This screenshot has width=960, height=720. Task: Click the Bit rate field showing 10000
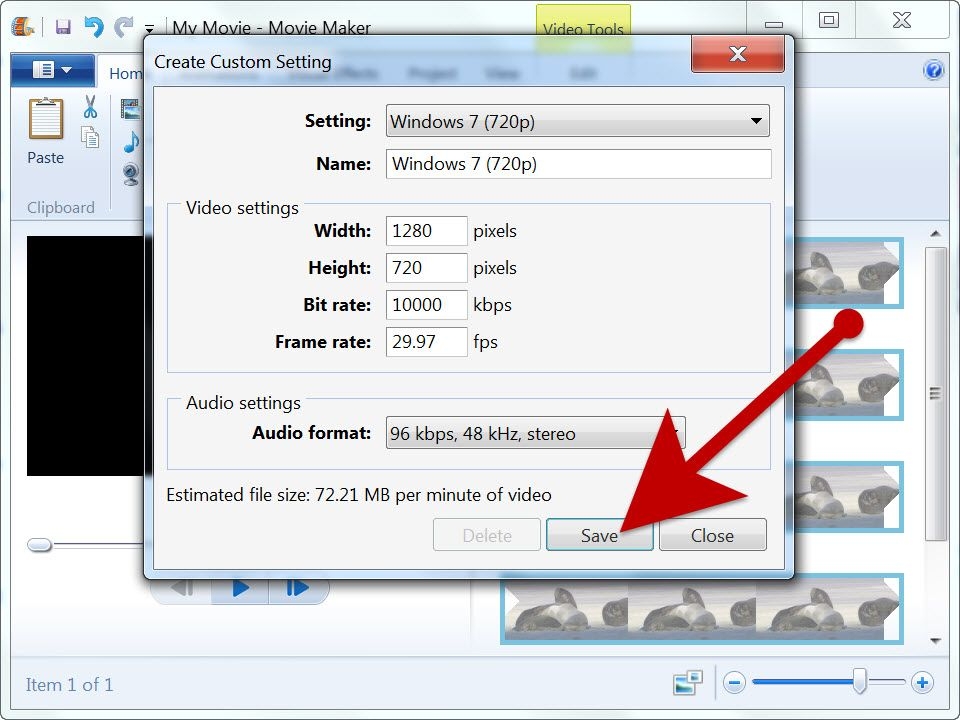click(x=427, y=304)
